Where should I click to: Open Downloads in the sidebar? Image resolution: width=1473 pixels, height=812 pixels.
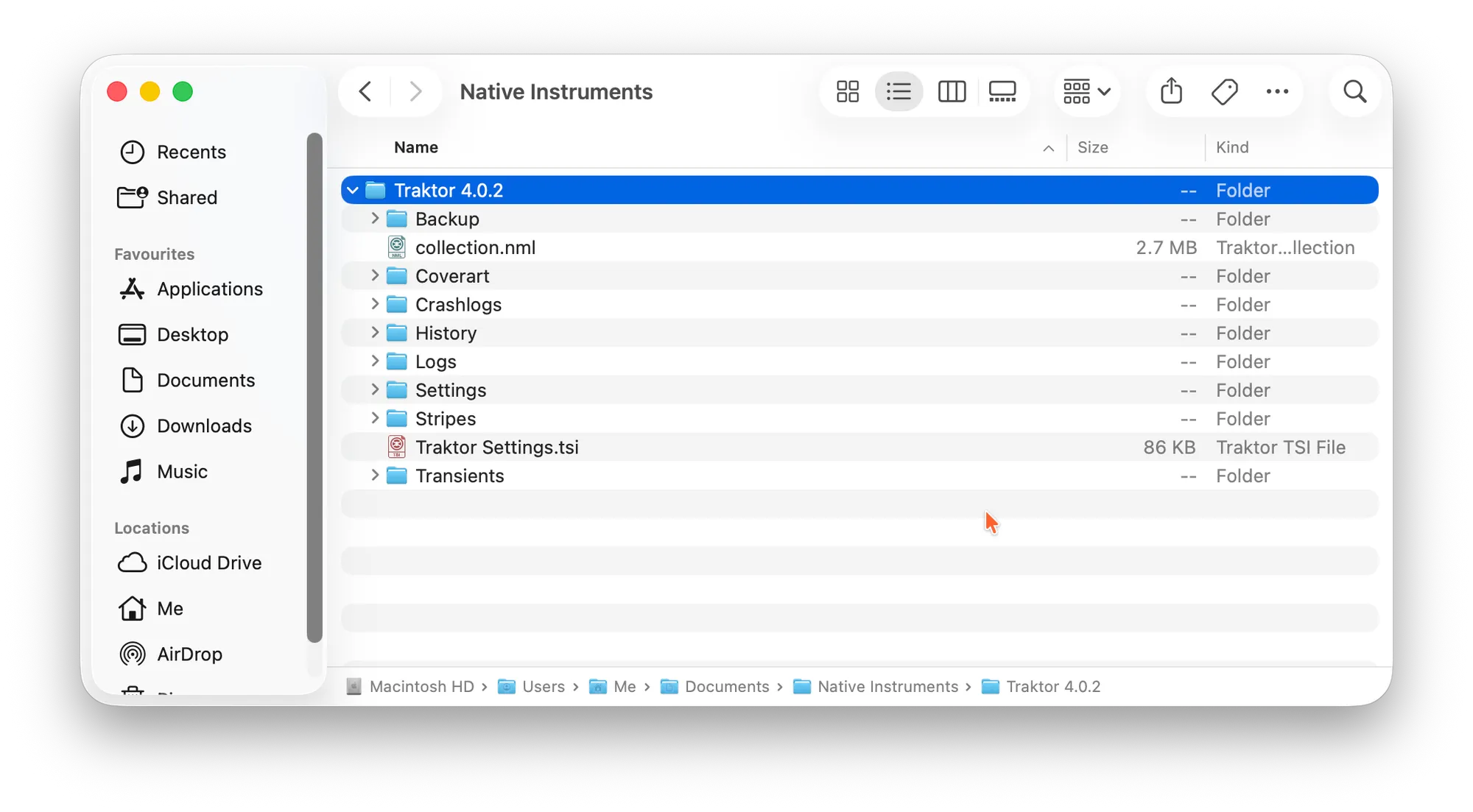click(x=204, y=426)
